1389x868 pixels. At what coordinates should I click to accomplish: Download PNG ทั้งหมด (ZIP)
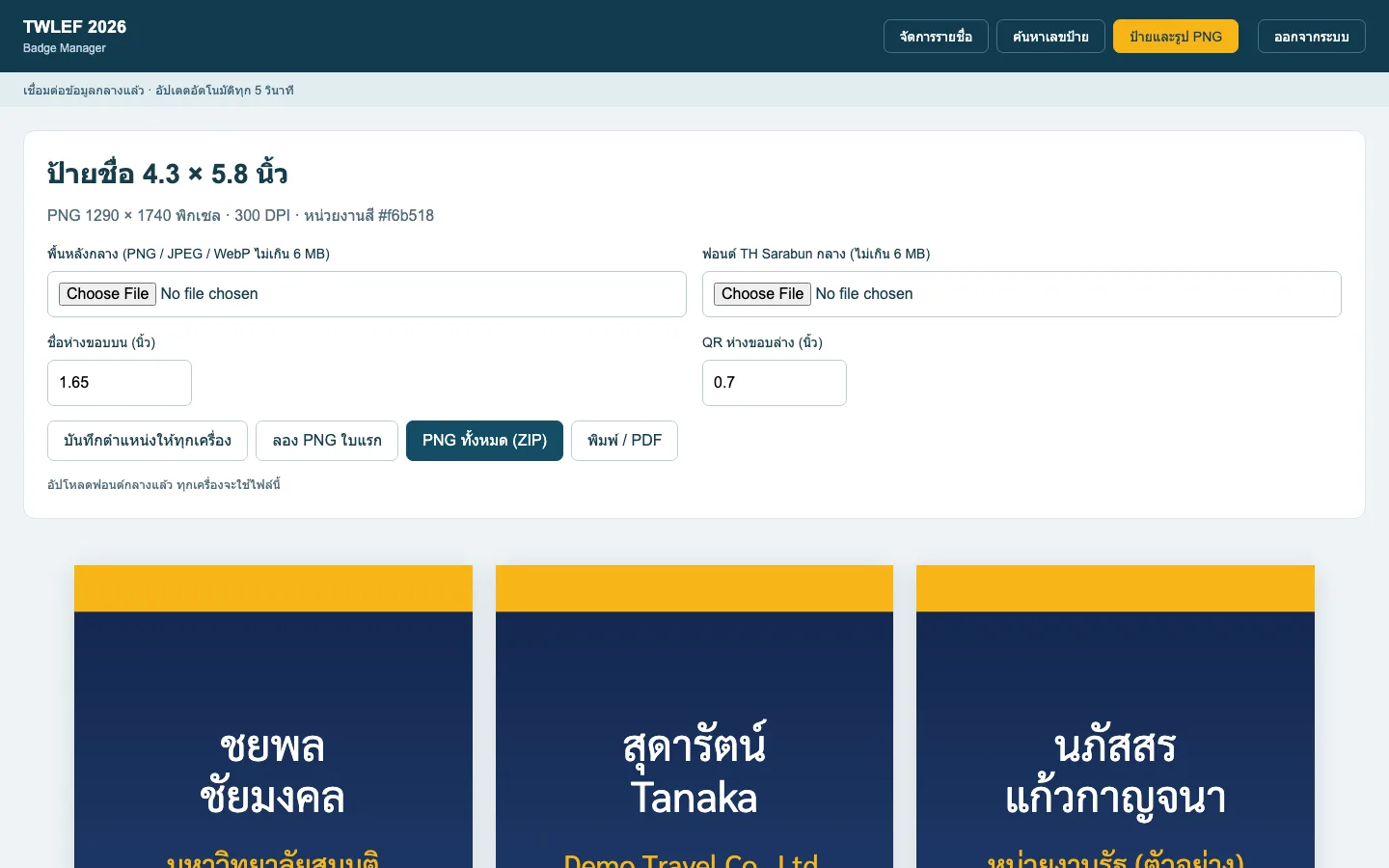(x=484, y=441)
